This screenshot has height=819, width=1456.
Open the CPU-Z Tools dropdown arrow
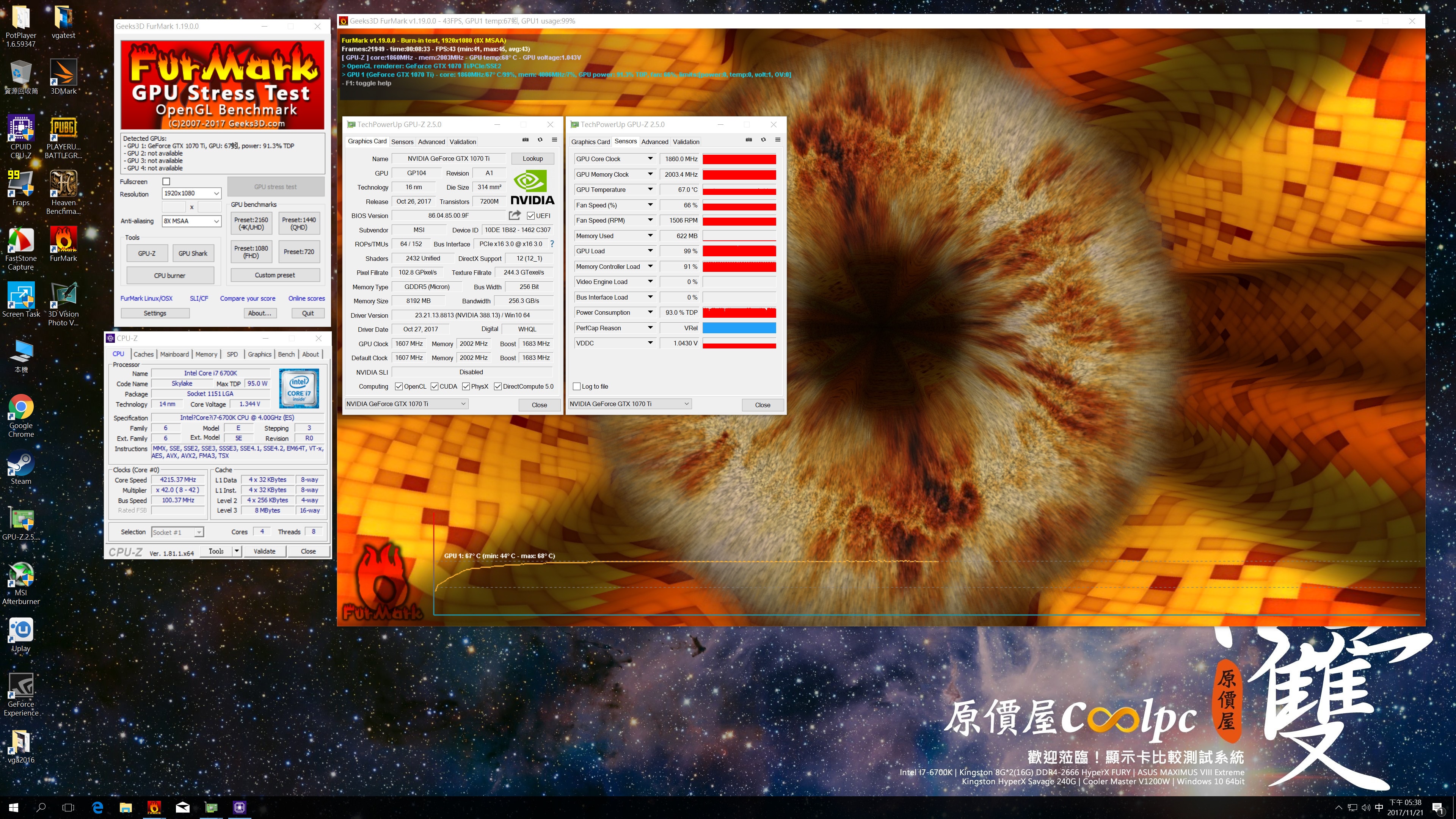[237, 551]
